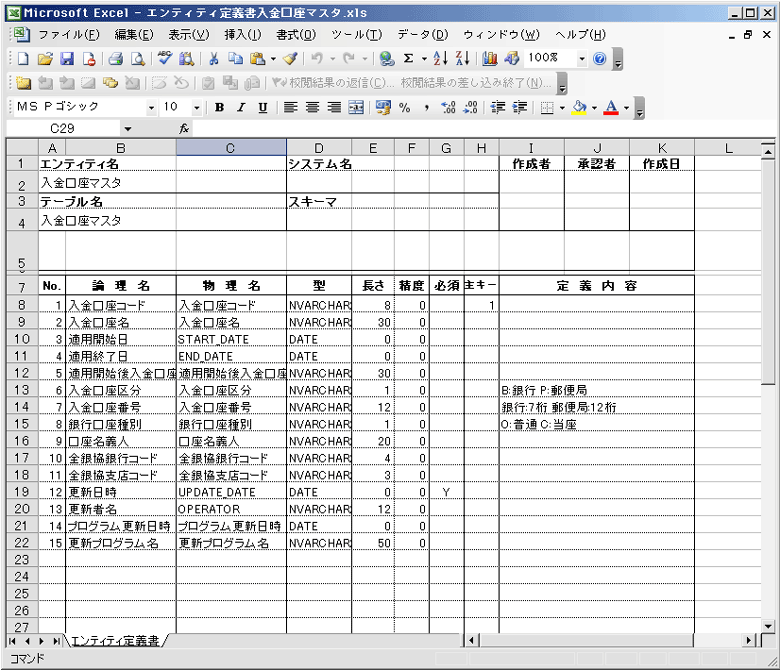The image size is (780, 670).
Task: Sort descending with Z-A icon
Action: pos(462,59)
